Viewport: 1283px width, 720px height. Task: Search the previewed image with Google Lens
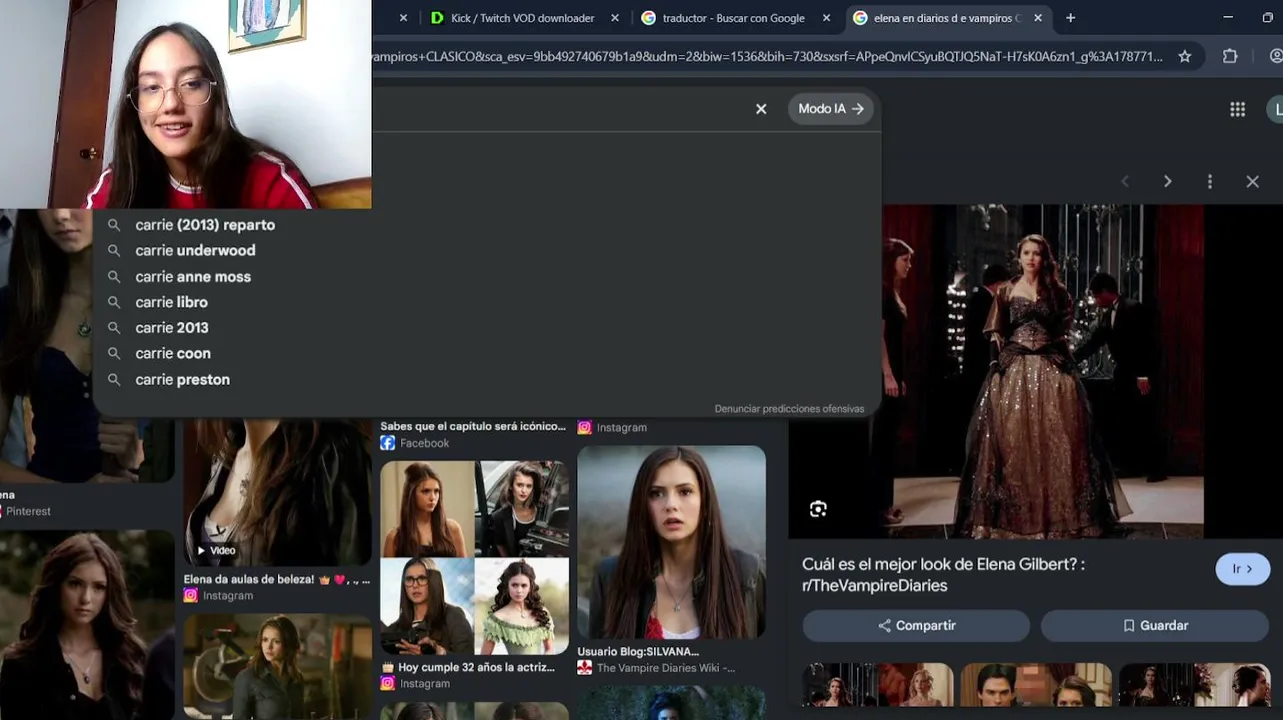click(x=818, y=509)
